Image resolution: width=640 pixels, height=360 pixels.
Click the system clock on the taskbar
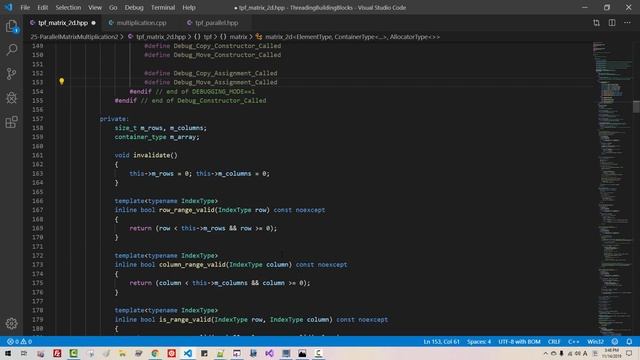pyautogui.click(x=611, y=353)
